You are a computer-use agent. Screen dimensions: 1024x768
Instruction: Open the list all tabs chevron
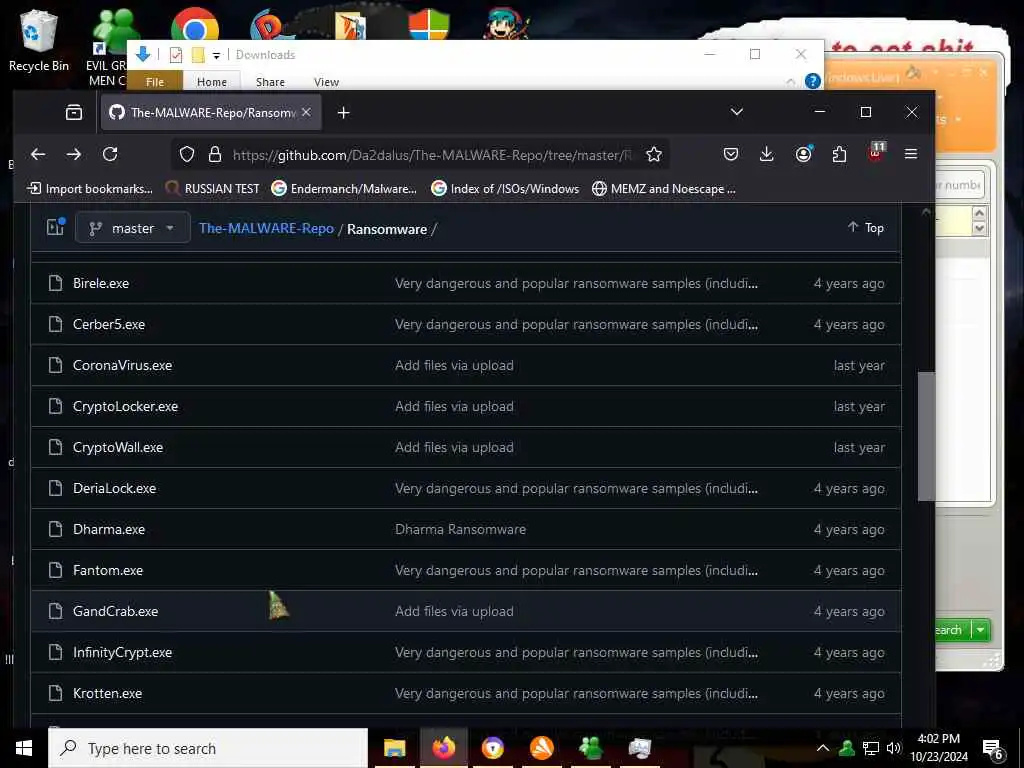[737, 112]
